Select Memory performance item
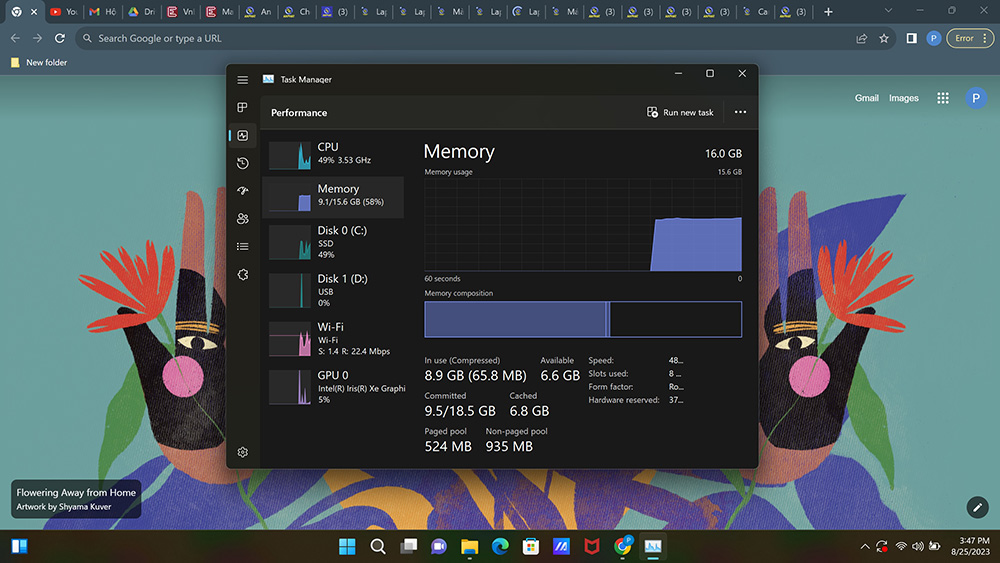The height and width of the screenshot is (563, 1000). [x=333, y=197]
